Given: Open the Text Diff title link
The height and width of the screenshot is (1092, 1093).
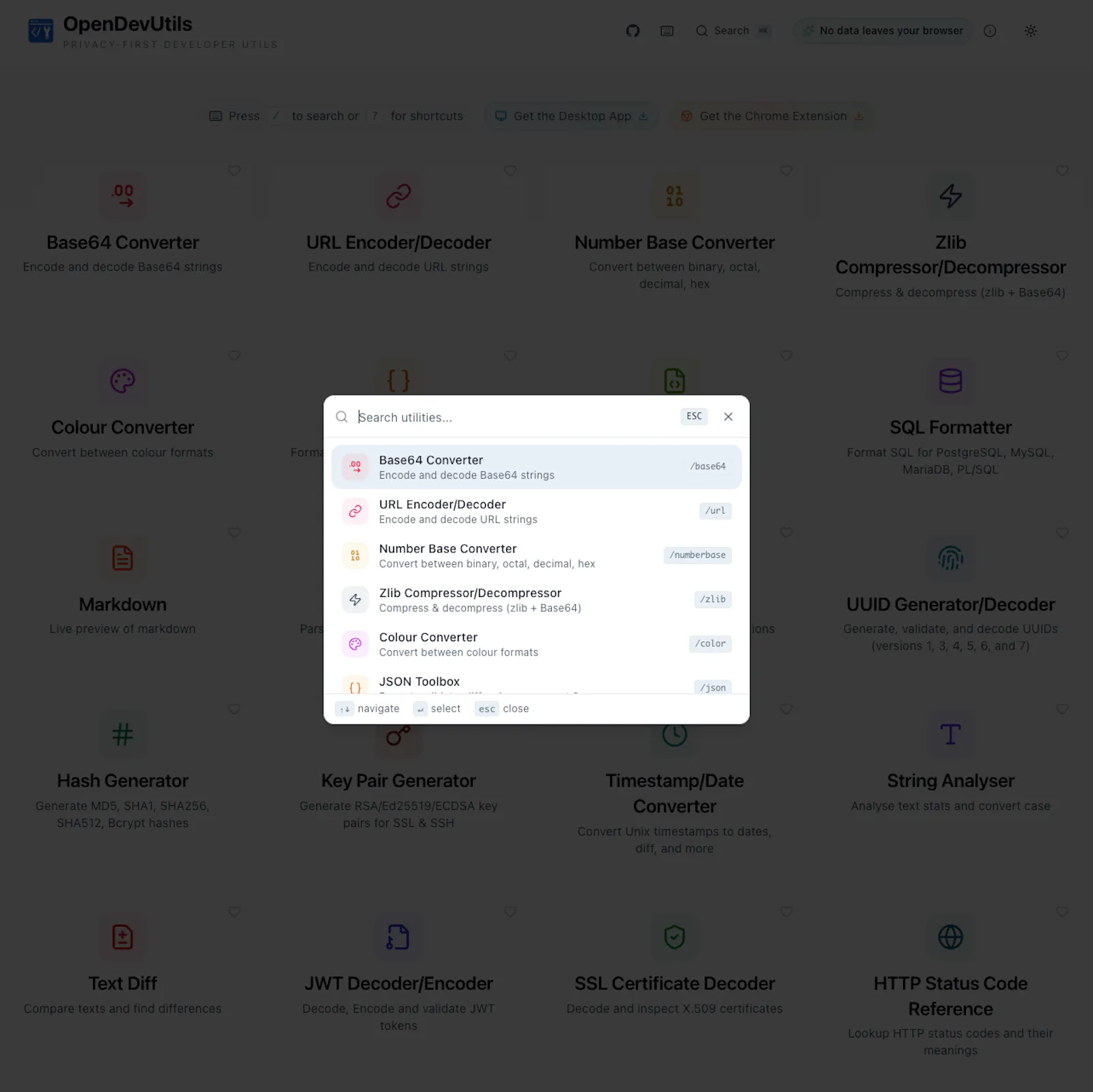Looking at the screenshot, I should point(123,983).
